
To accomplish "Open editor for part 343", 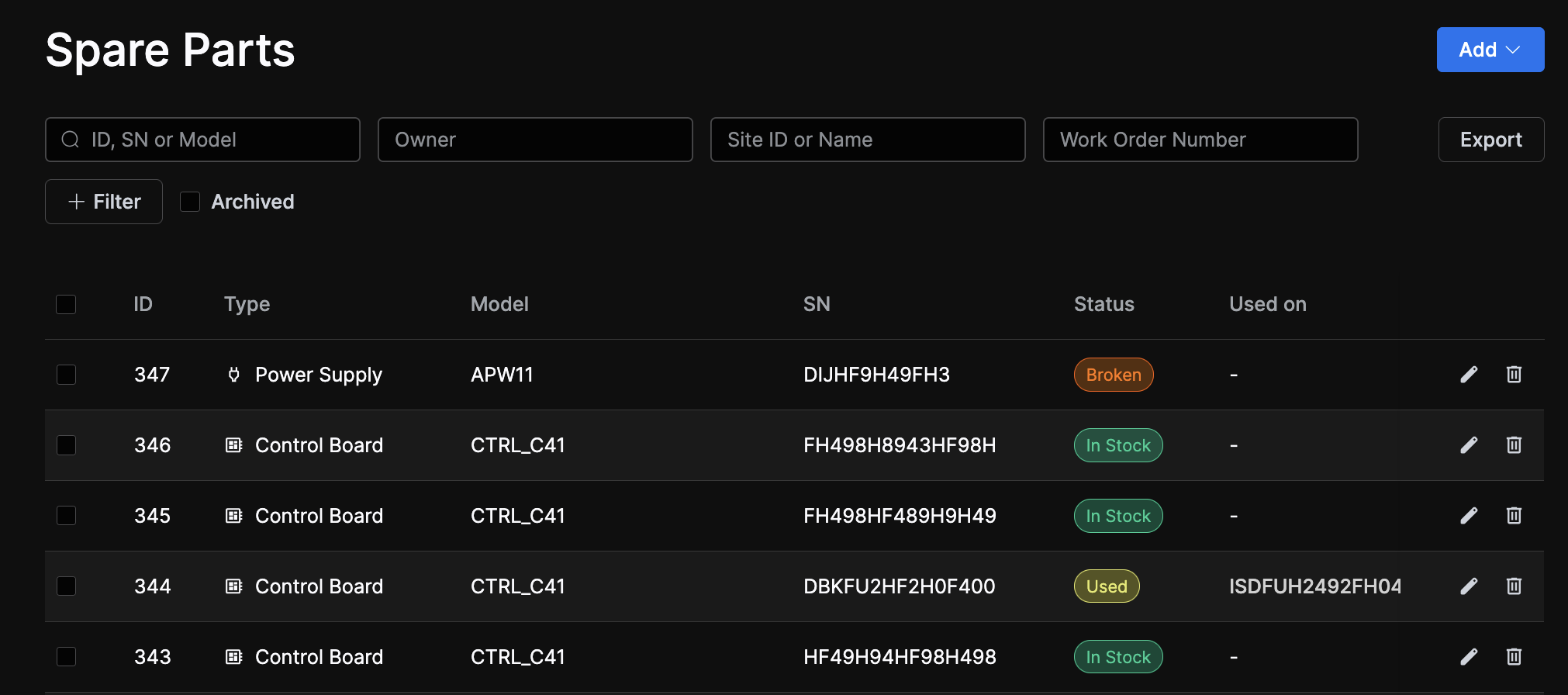I will pyautogui.click(x=1469, y=657).
